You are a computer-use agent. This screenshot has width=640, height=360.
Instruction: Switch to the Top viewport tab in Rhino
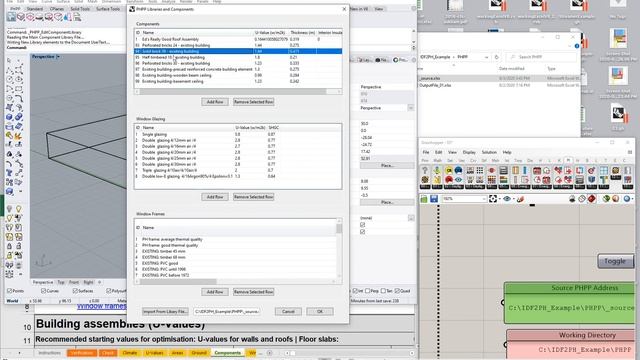61,282
